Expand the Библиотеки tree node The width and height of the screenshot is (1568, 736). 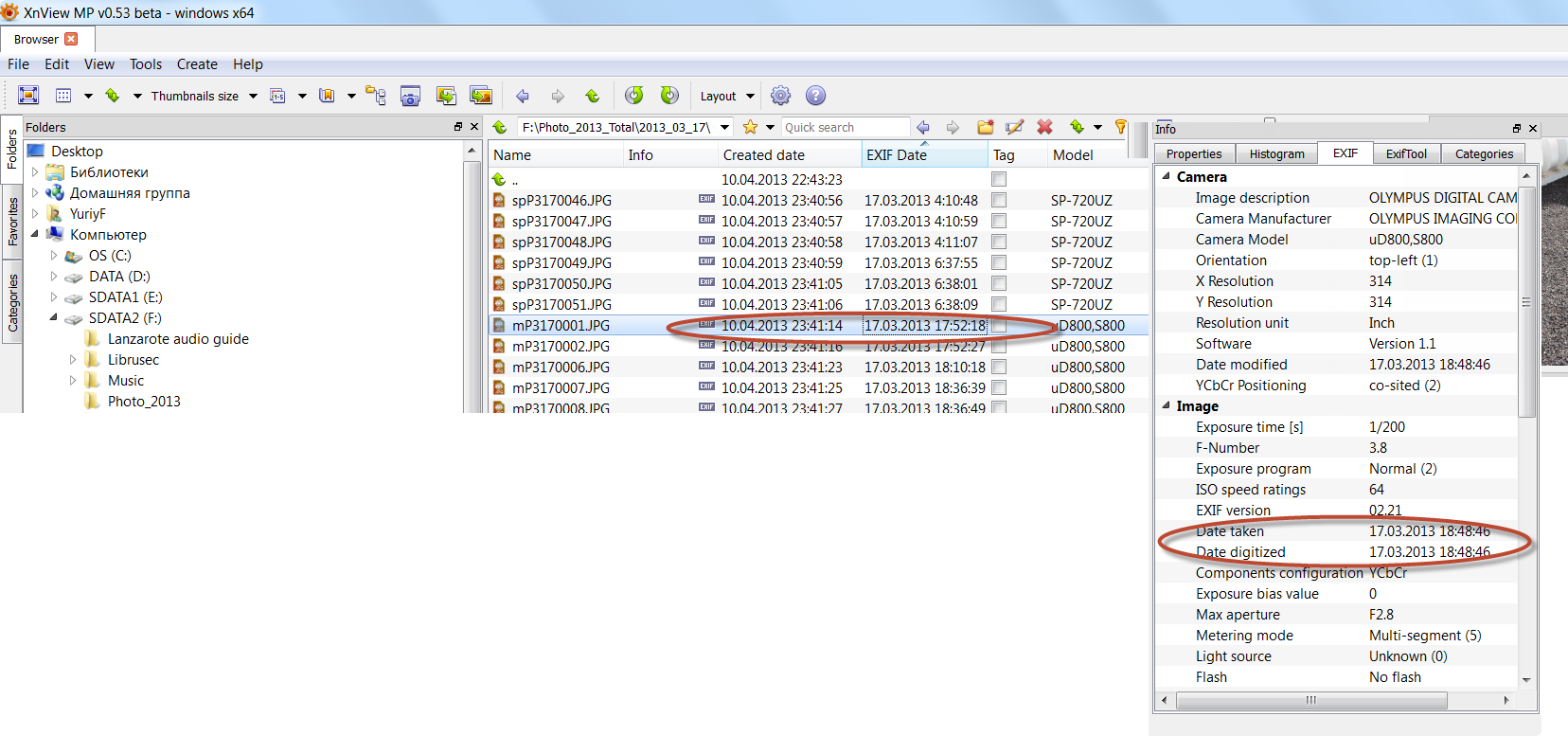click(35, 172)
